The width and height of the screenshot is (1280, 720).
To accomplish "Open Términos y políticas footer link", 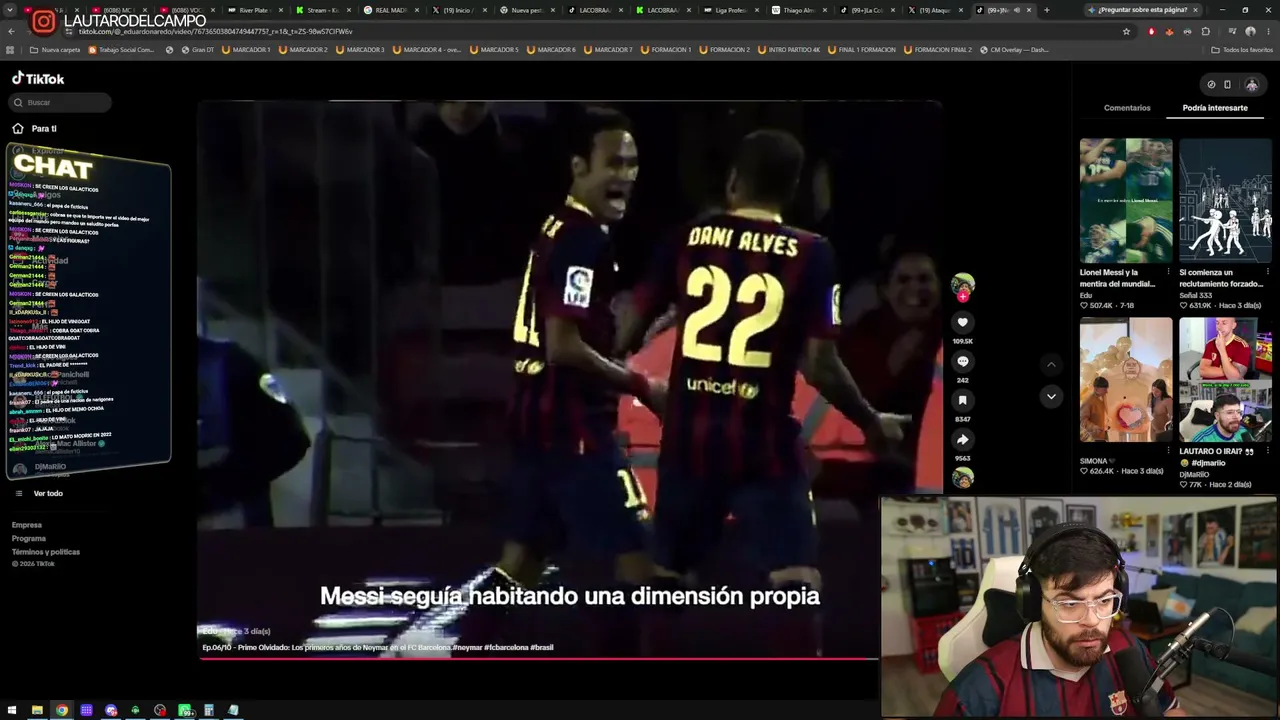I will coord(46,552).
